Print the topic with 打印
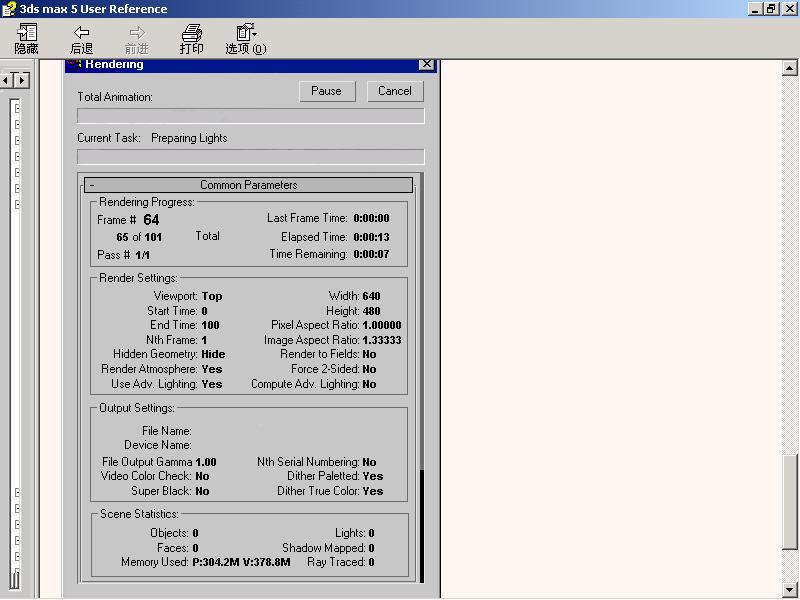 click(192, 39)
